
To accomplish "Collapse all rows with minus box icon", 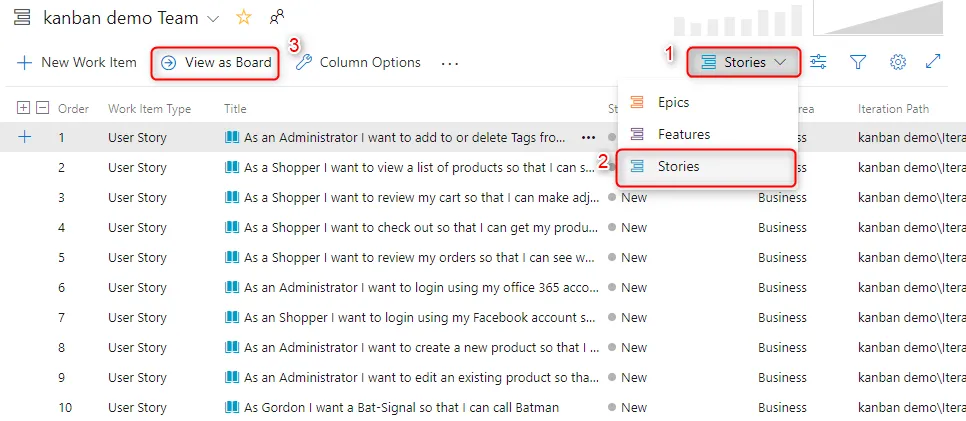I will point(42,108).
